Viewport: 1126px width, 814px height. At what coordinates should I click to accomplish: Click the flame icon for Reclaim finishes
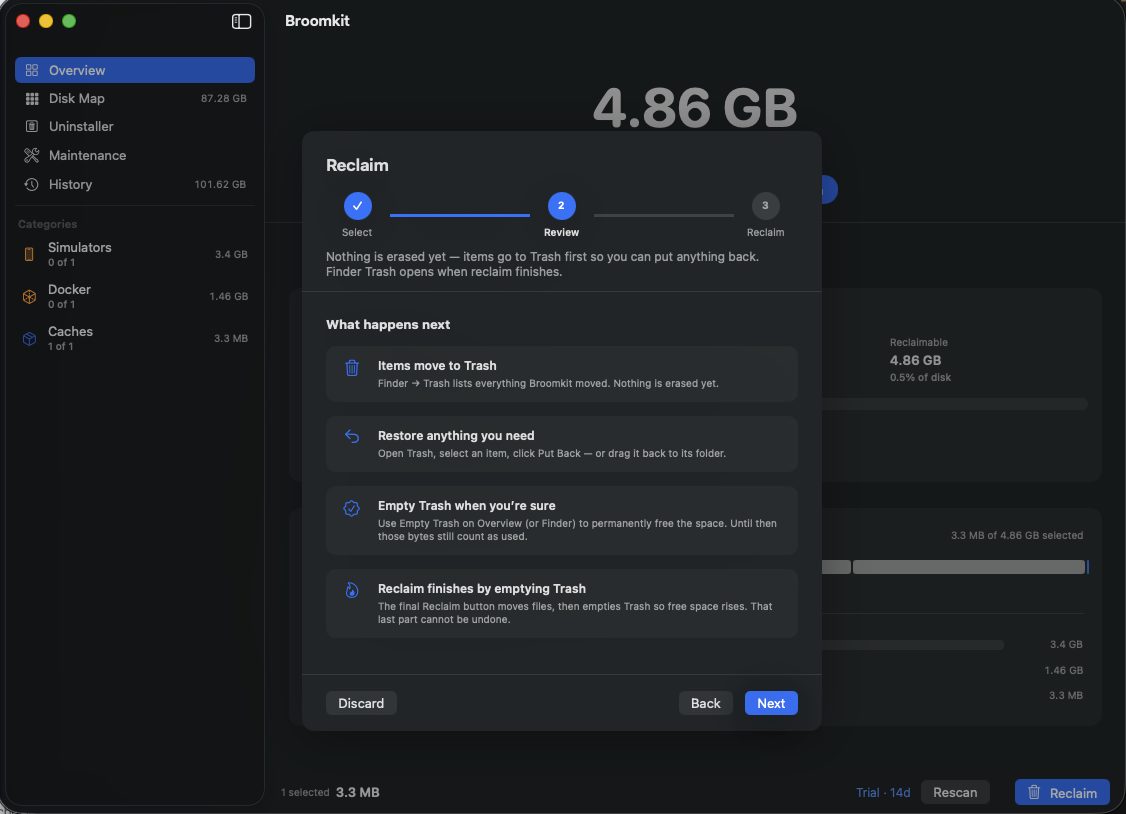(x=352, y=590)
